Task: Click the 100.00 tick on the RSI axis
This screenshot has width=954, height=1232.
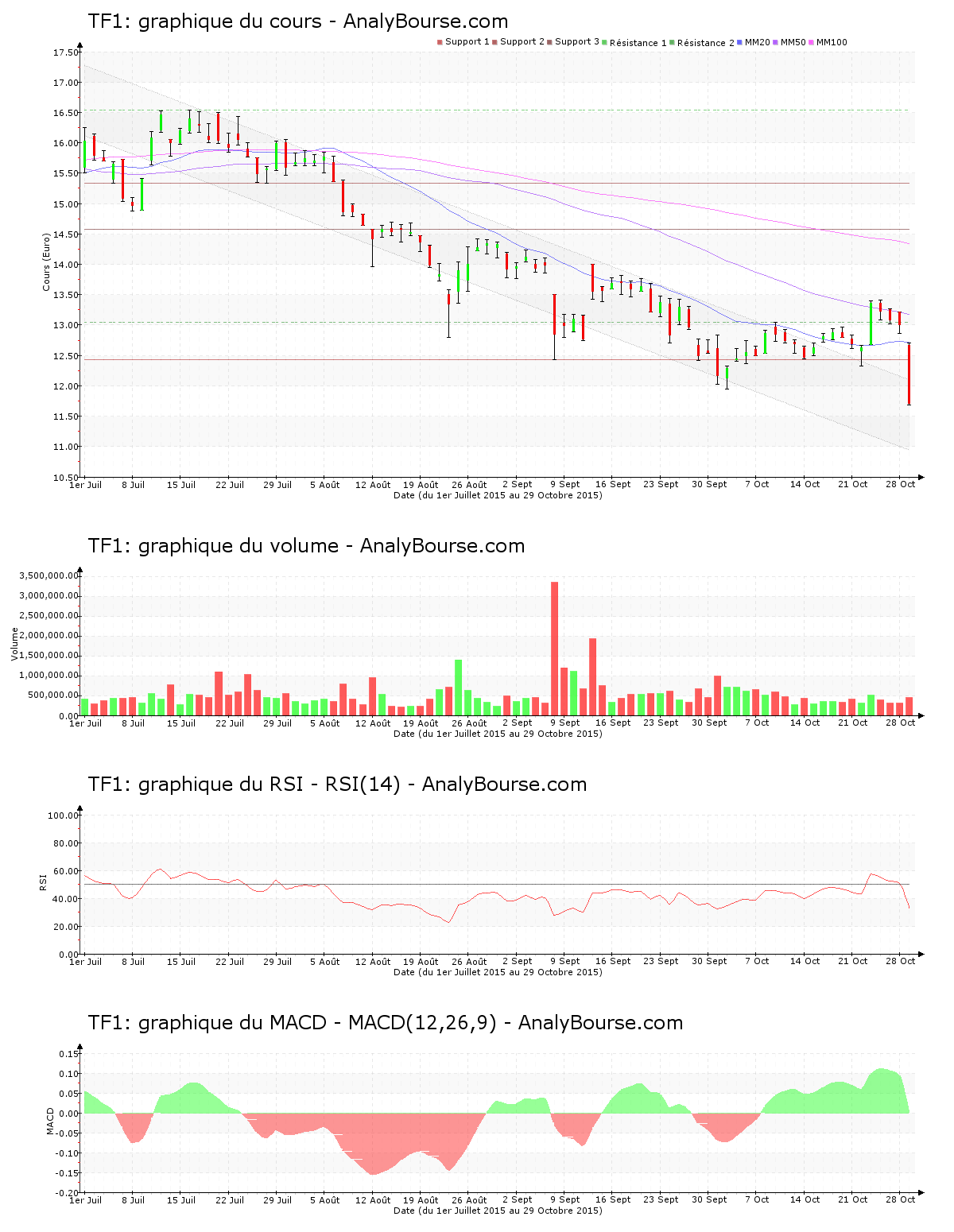Action: pyautogui.click(x=64, y=816)
